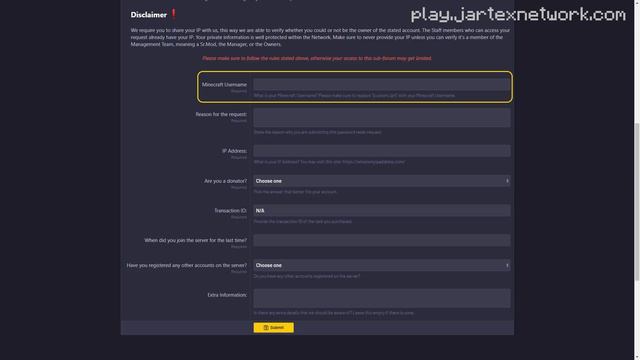Open the 'Are you a donator?' dropdown
Image resolution: width=640 pixels, height=360 pixels.
tap(382, 181)
